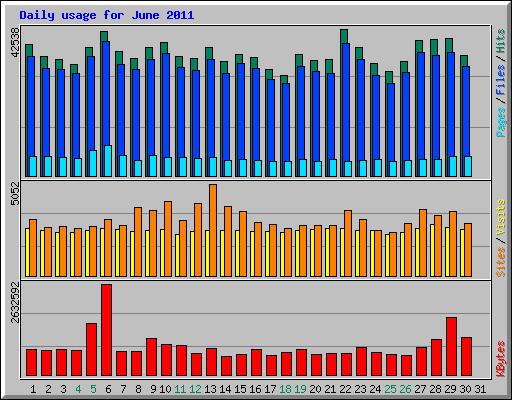The image size is (512, 400).
Task: Click day label 21 on x-axis
Action: click(330, 389)
